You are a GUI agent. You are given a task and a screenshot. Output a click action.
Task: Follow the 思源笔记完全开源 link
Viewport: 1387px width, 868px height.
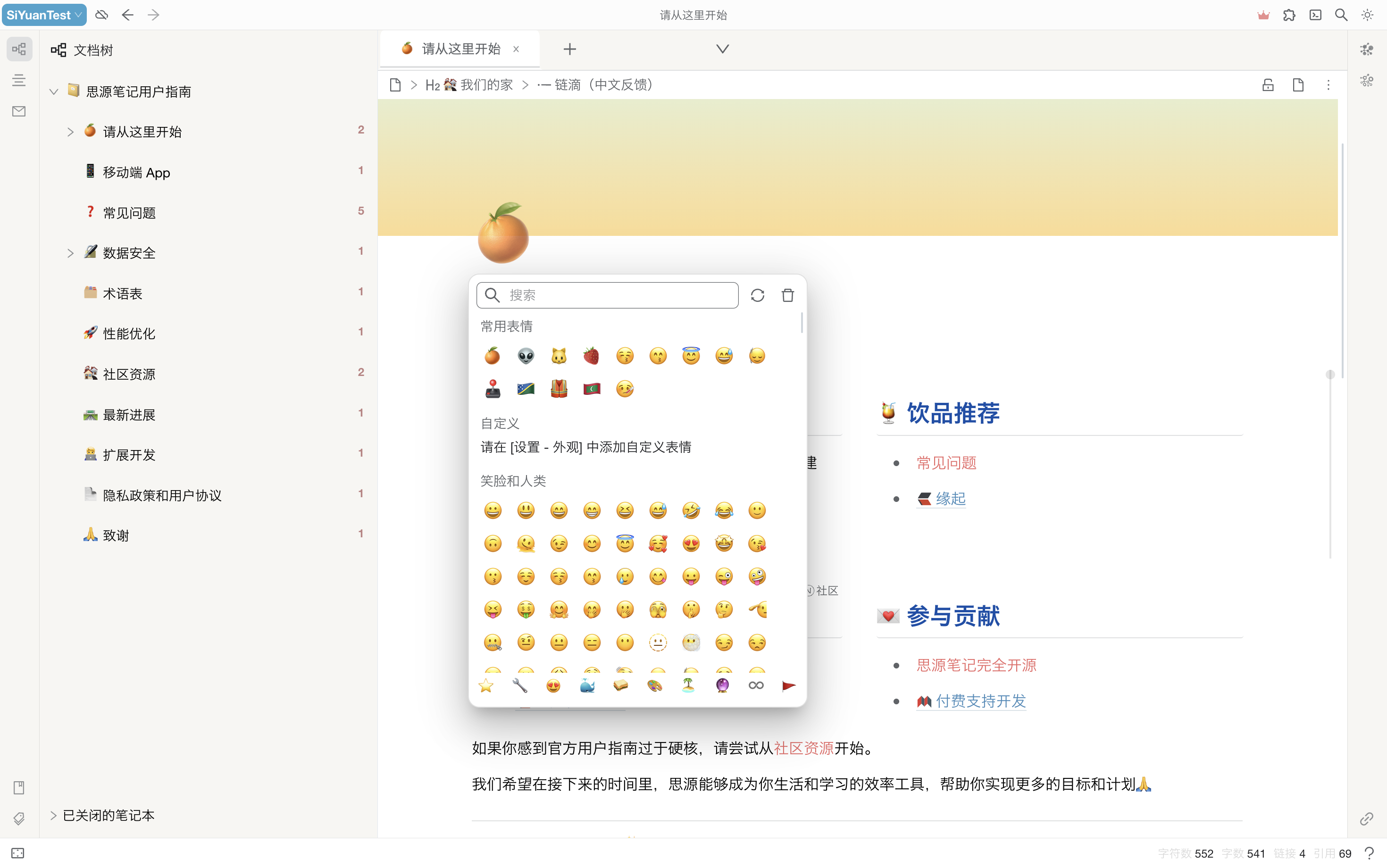pyautogui.click(x=976, y=665)
